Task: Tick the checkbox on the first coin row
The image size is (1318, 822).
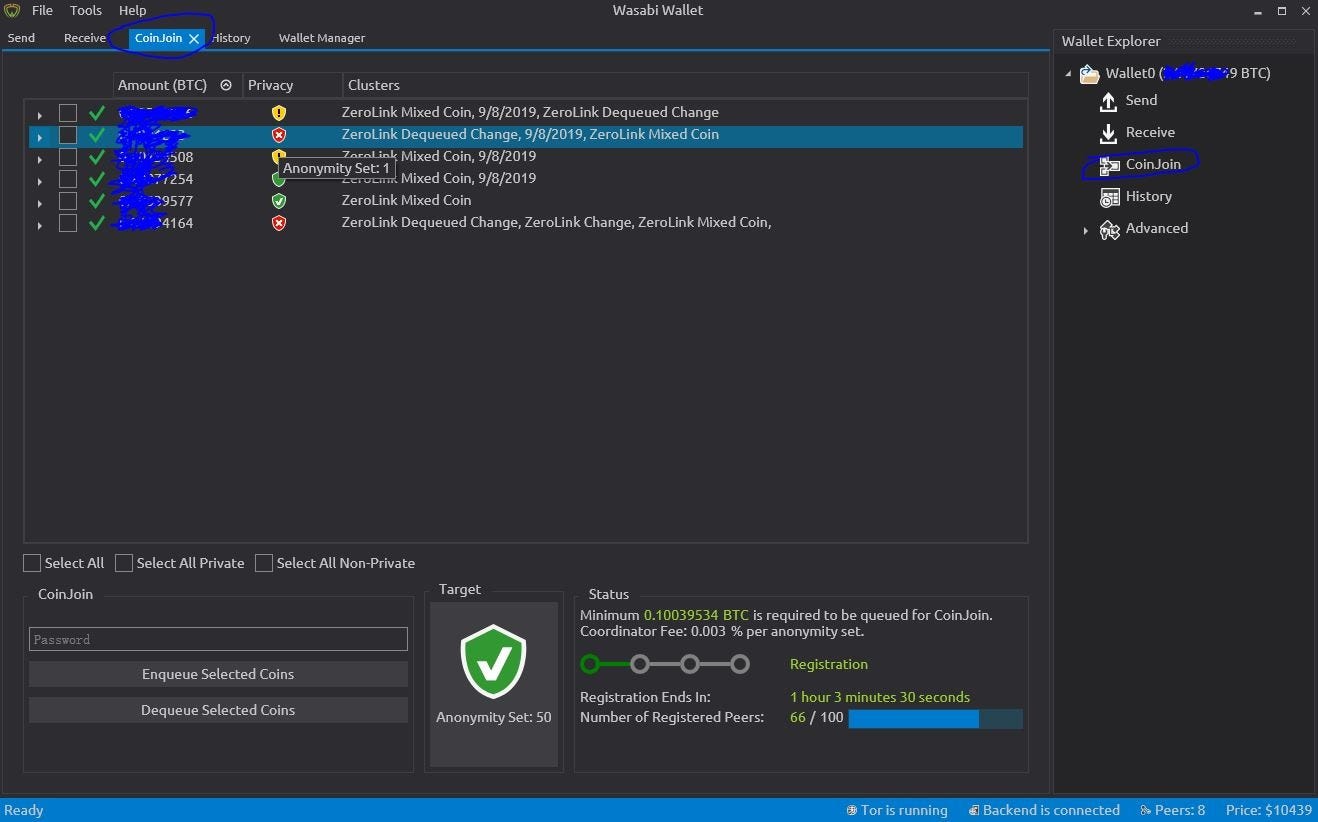Action: pyautogui.click(x=68, y=113)
